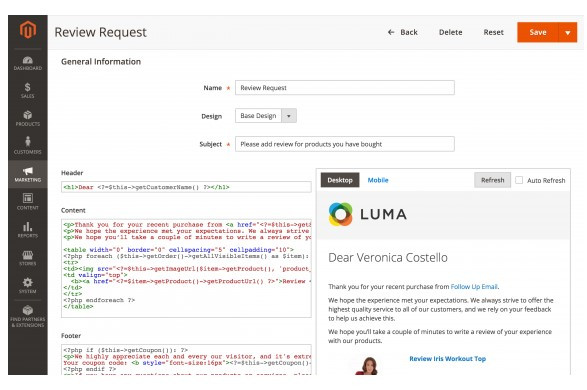Click the General Information heading
The height and width of the screenshot is (390, 587).
pyautogui.click(x=101, y=61)
